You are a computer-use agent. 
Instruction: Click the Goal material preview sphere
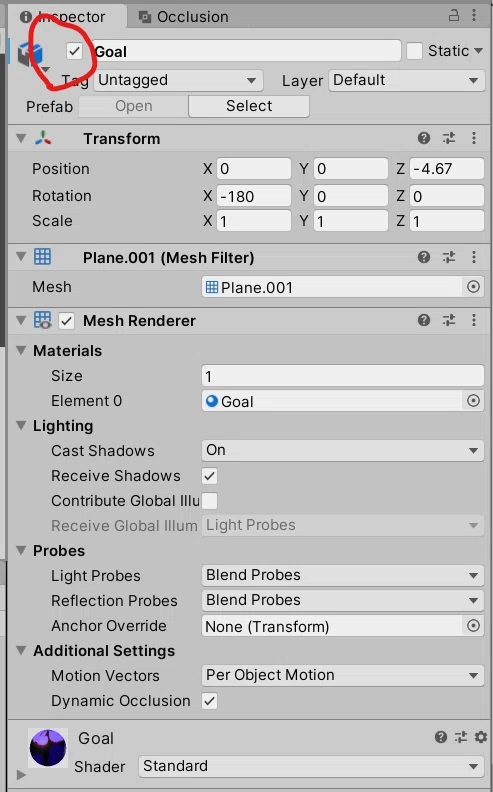[48, 748]
